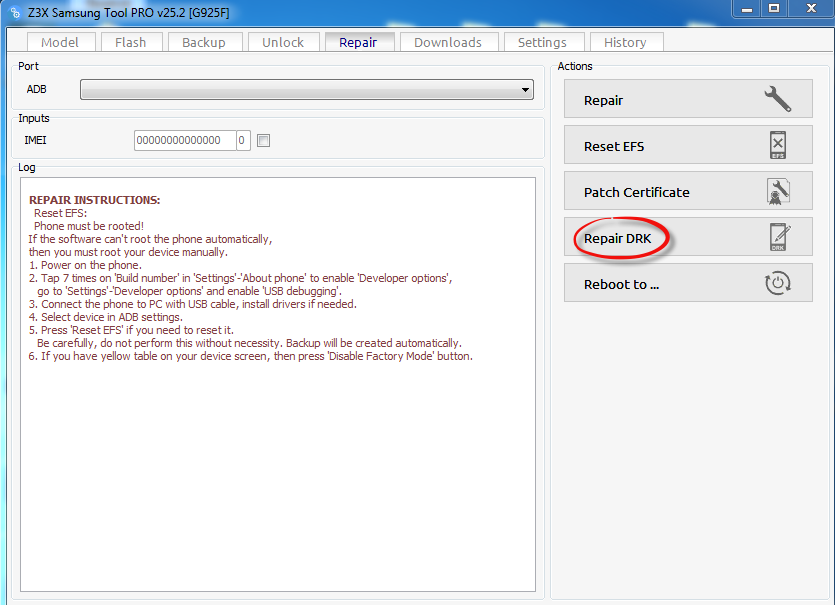Click the Patch Certificate label
835x605 pixels.
[x=636, y=192]
